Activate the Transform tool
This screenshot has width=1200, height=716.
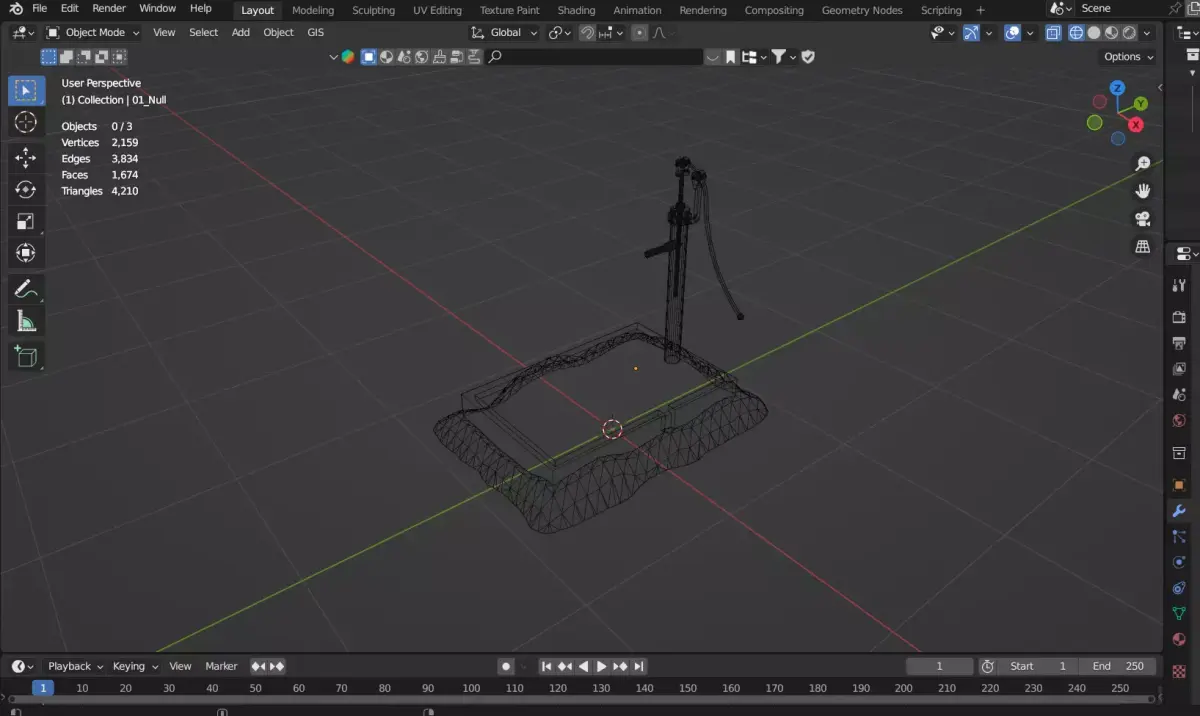(26, 253)
